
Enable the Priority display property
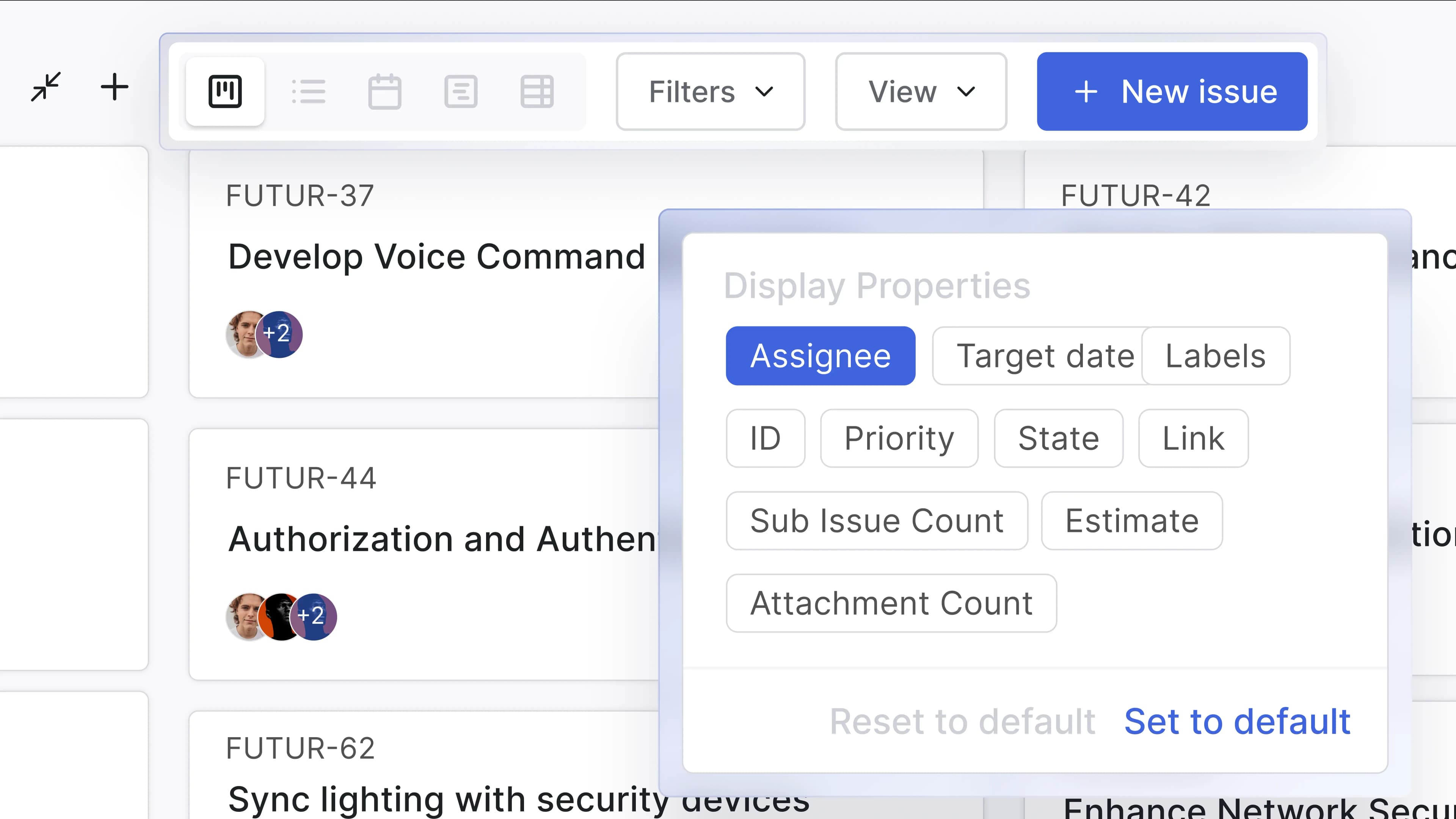tap(899, 438)
